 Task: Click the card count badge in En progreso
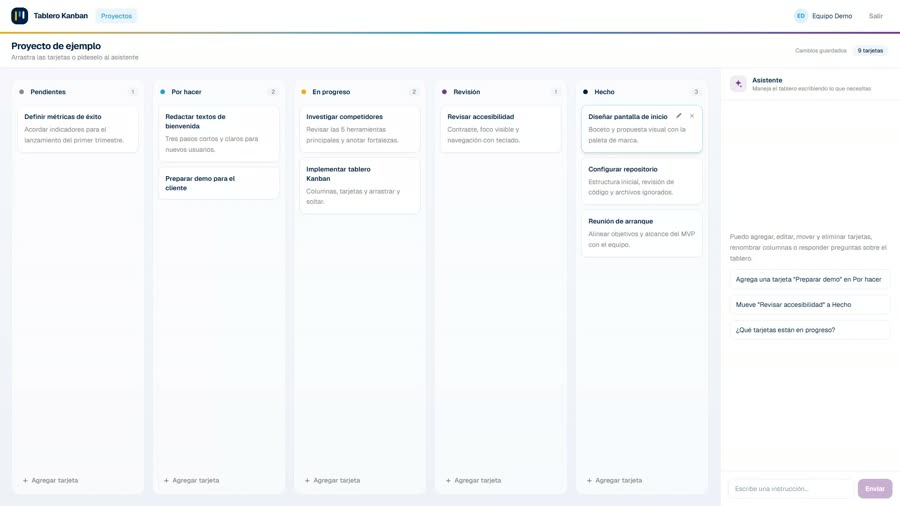(x=414, y=92)
